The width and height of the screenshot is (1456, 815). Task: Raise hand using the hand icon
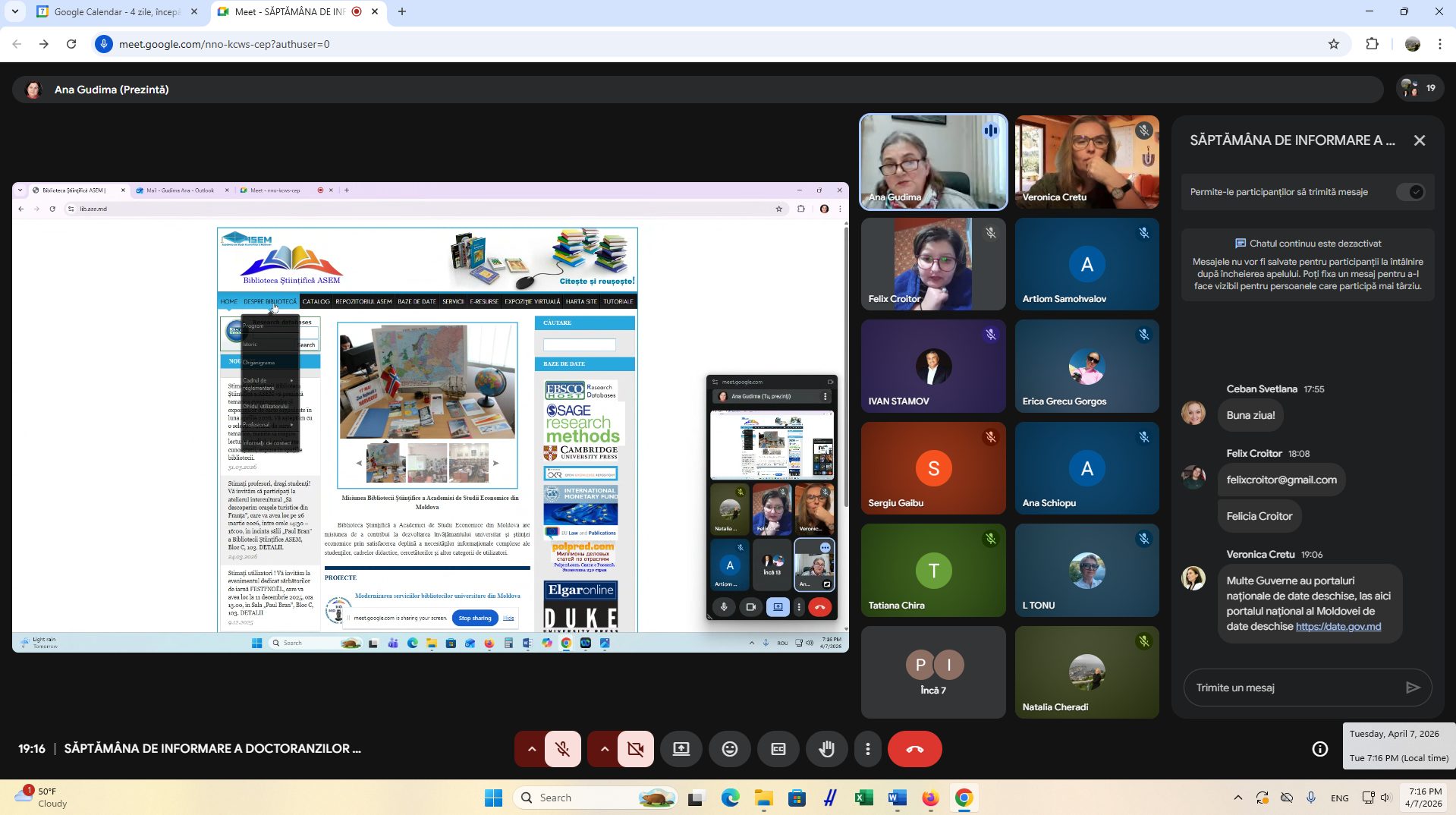click(x=826, y=749)
